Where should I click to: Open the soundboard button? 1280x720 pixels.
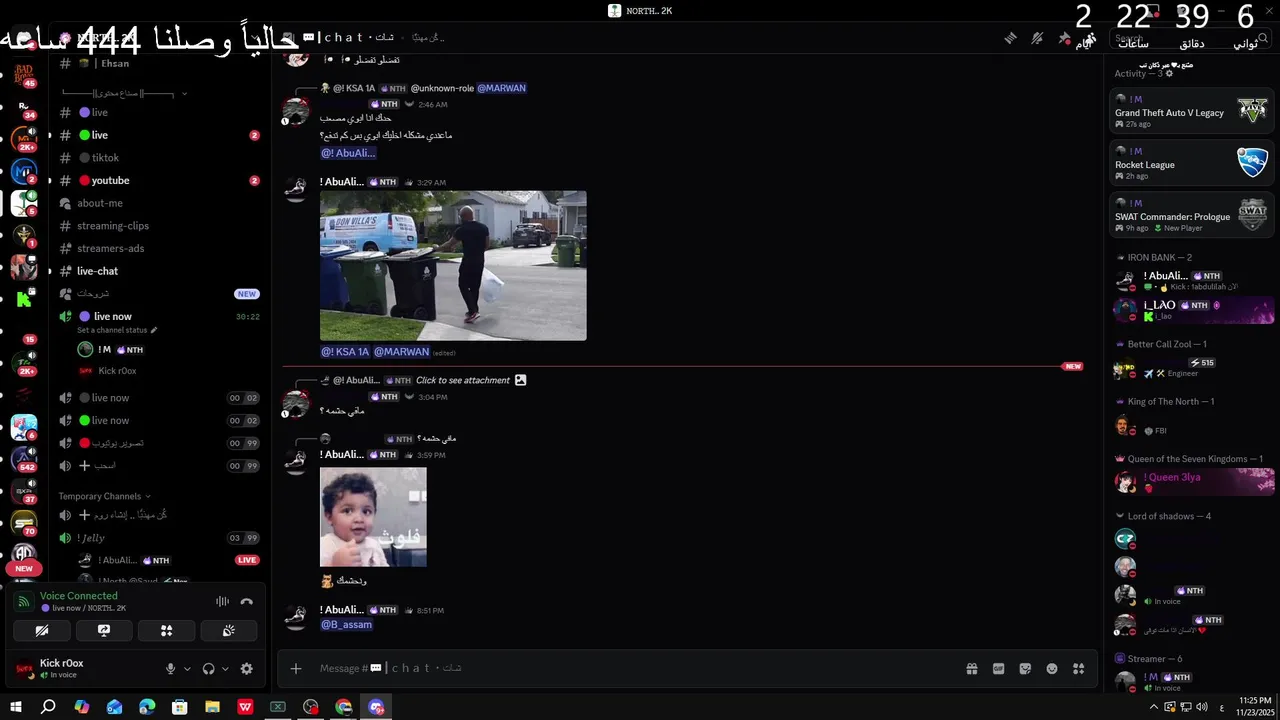228,630
